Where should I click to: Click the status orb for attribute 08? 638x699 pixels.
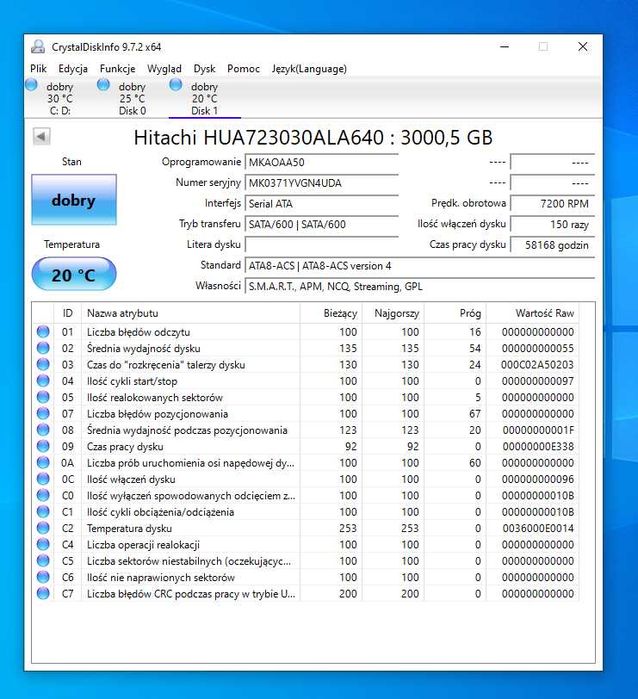pyautogui.click(x=43, y=430)
